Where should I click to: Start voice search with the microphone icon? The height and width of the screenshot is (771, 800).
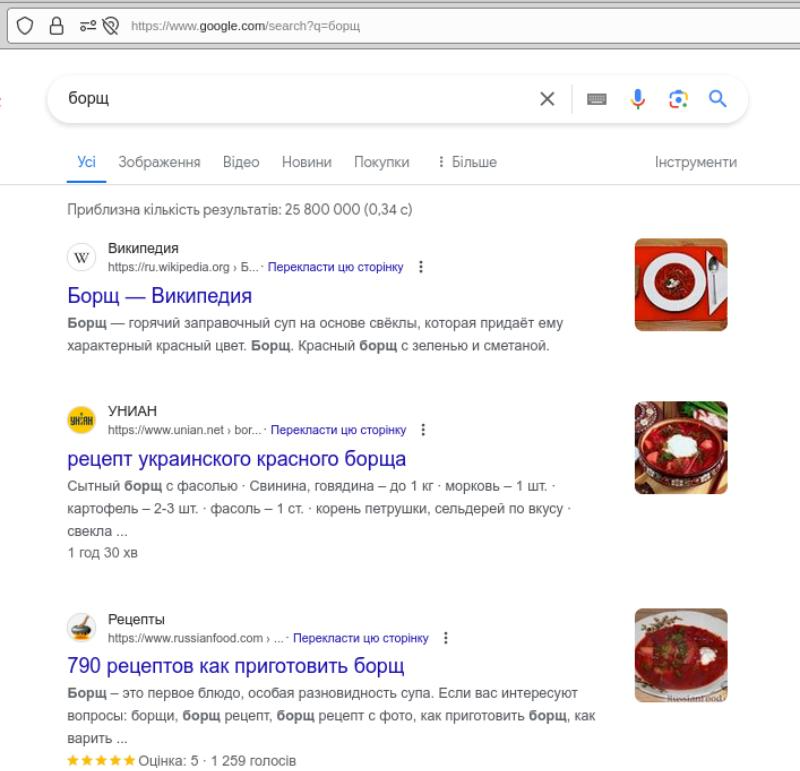[637, 99]
